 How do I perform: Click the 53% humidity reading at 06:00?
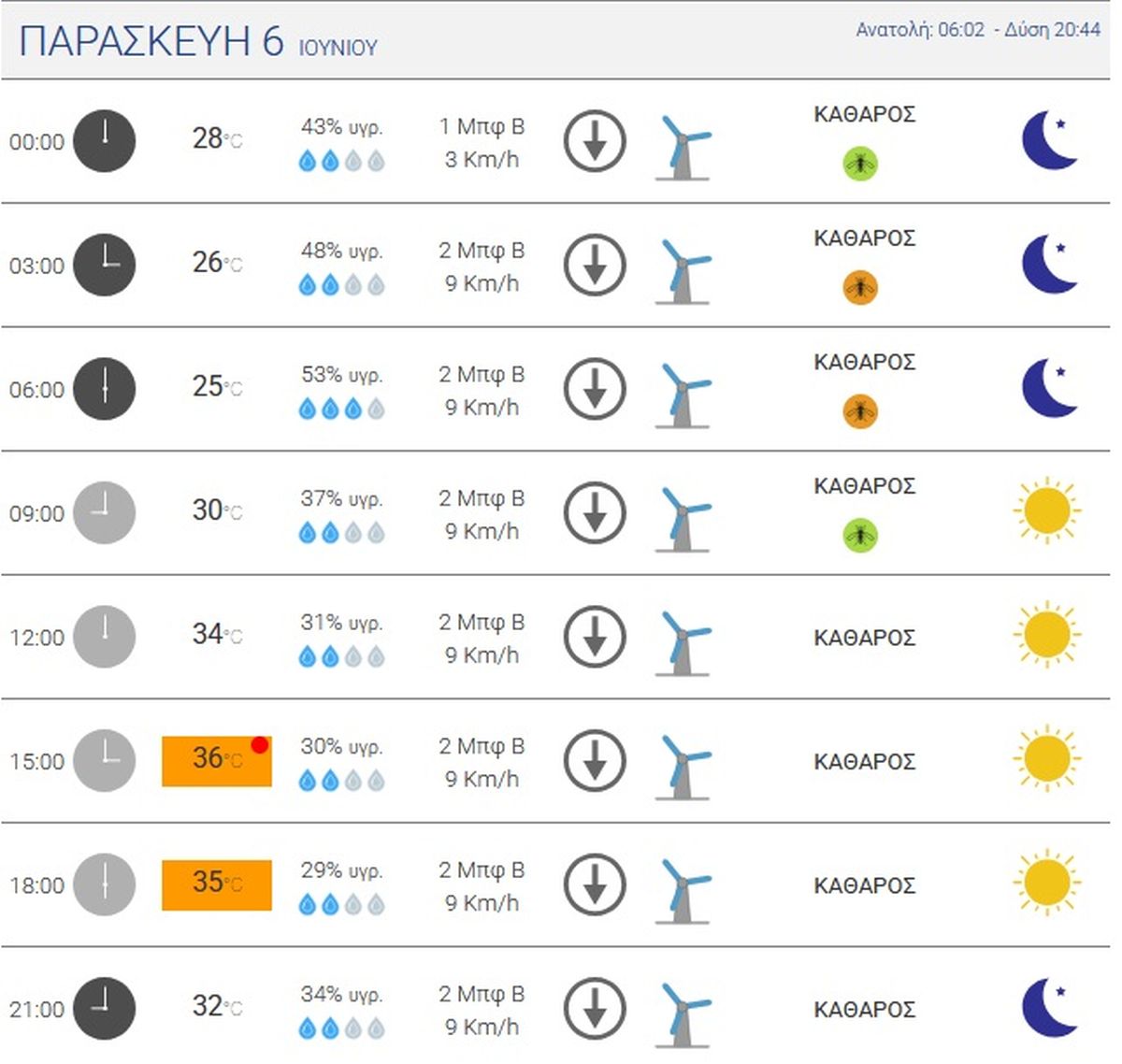341,375
